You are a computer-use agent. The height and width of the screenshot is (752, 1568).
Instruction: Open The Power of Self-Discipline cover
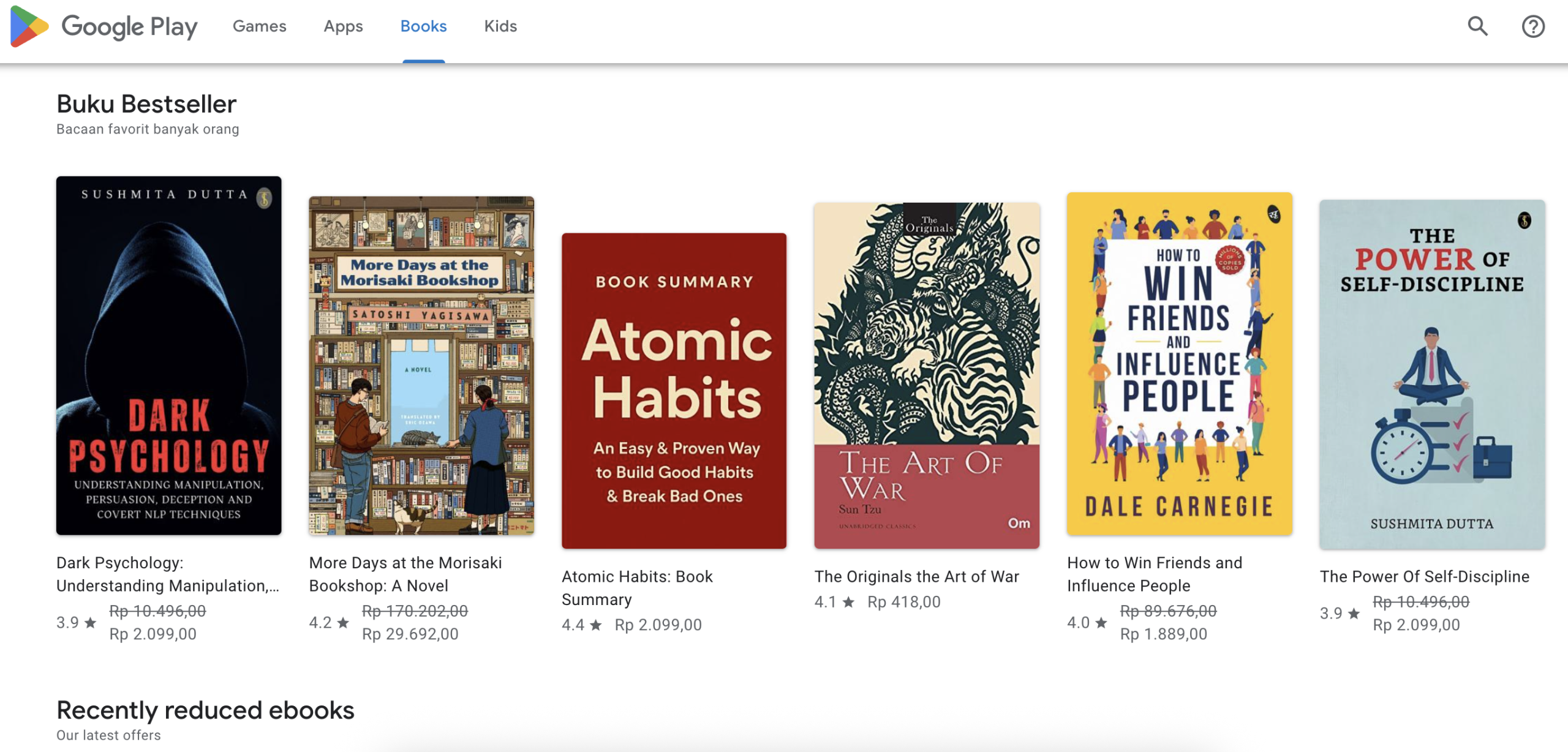[1432, 374]
